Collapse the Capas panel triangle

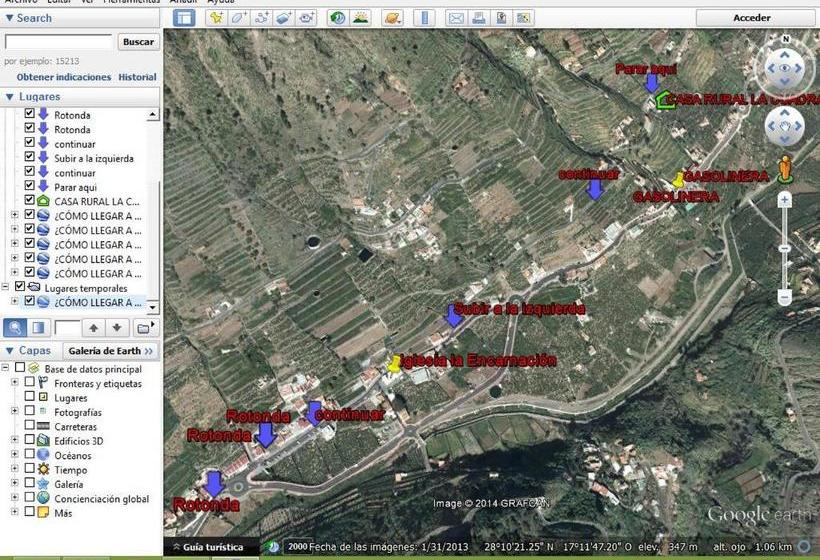[x=9, y=351]
